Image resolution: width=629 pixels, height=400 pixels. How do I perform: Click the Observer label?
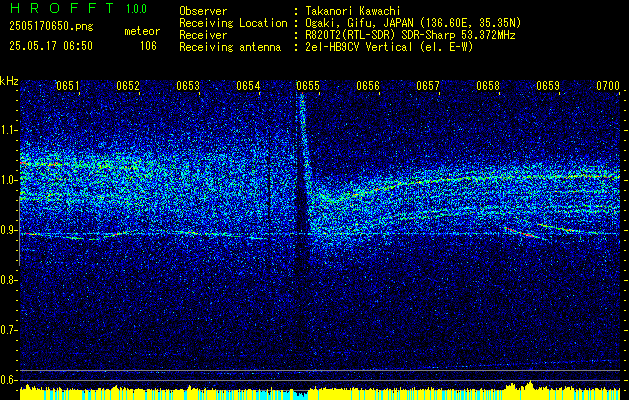(x=203, y=11)
